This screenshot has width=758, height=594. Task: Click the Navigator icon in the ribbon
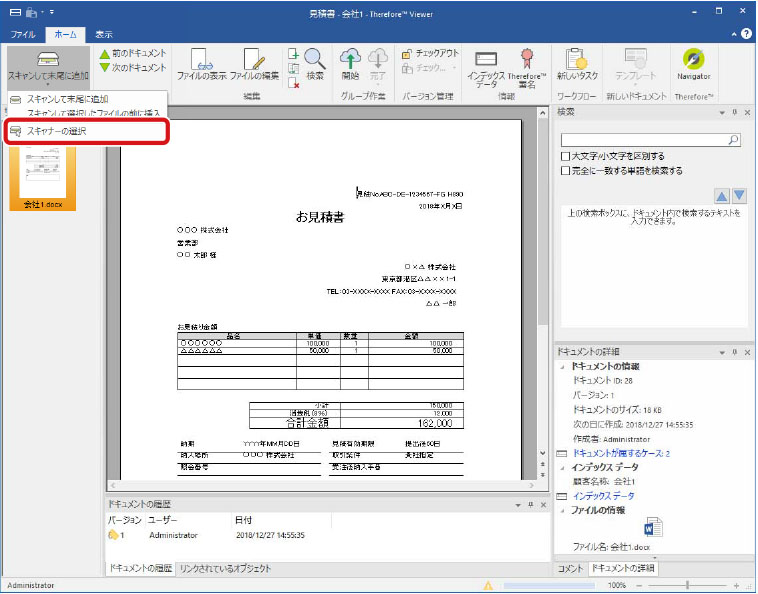pyautogui.click(x=693, y=63)
